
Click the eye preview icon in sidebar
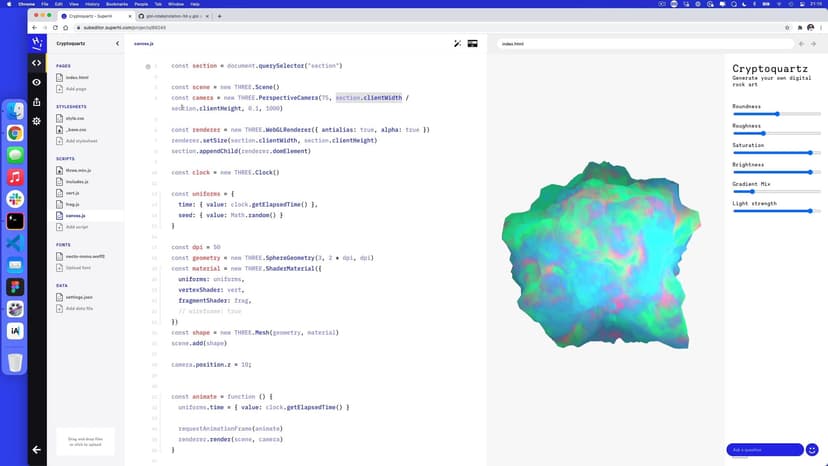(x=37, y=82)
